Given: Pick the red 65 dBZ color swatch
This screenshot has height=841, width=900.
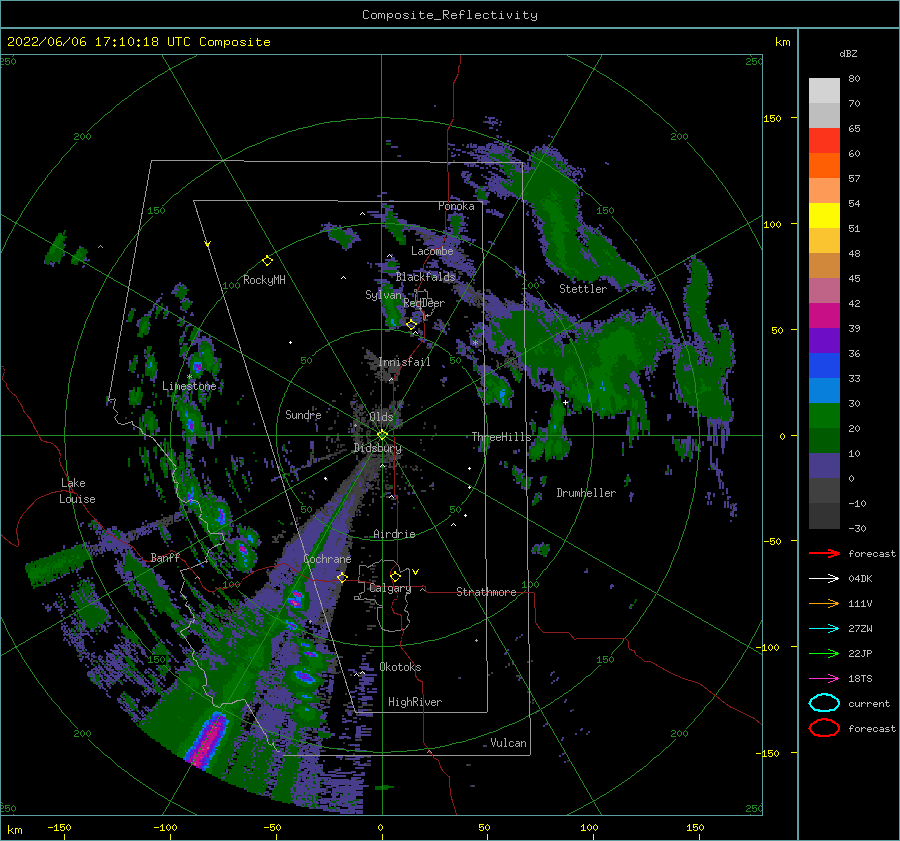Looking at the screenshot, I should point(824,140).
